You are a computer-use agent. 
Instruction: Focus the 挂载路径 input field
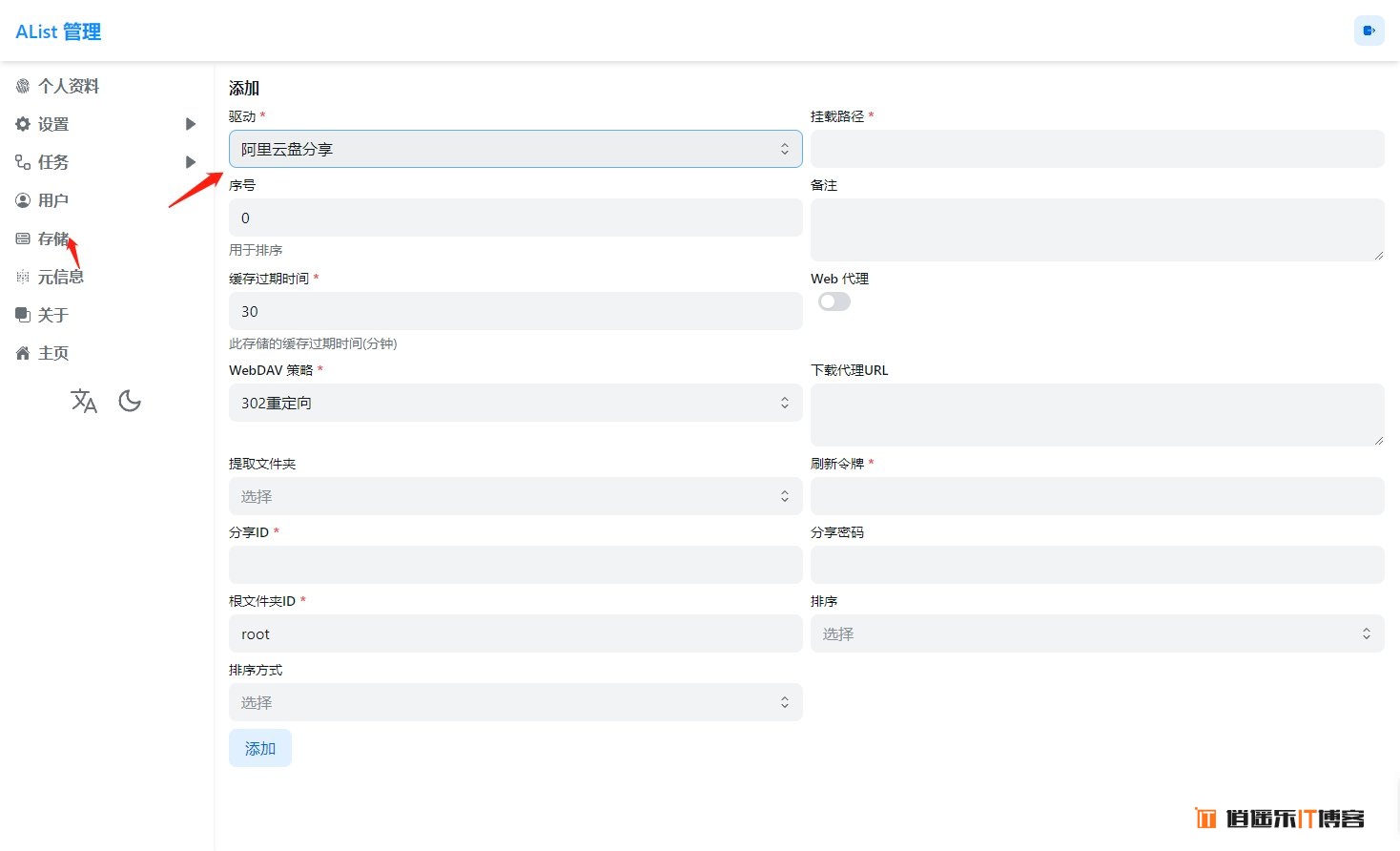1098,149
